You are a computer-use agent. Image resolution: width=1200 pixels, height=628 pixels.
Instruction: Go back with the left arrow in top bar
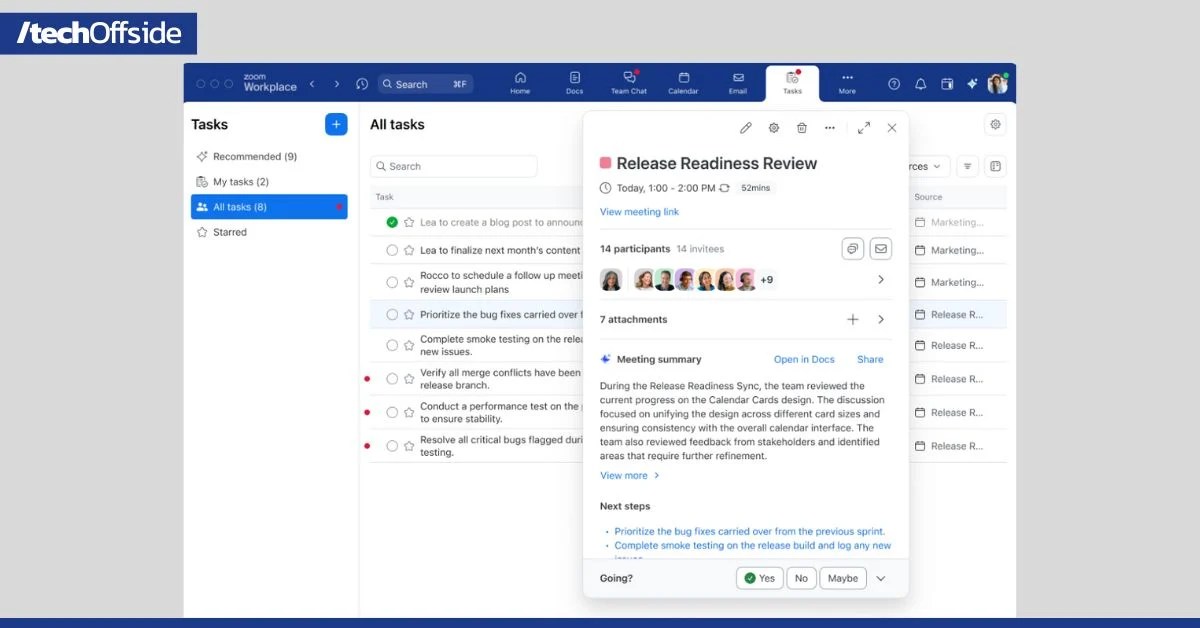(x=312, y=84)
